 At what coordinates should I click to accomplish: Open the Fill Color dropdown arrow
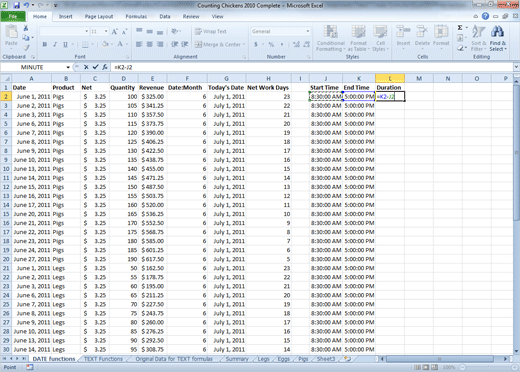pos(112,44)
